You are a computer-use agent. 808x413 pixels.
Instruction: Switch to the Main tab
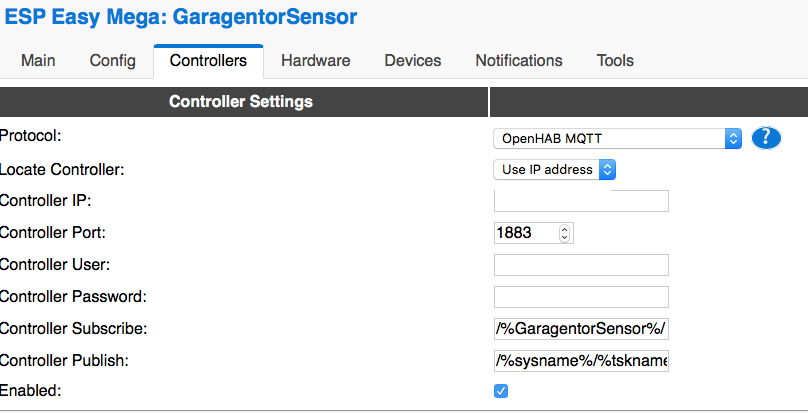click(38, 61)
